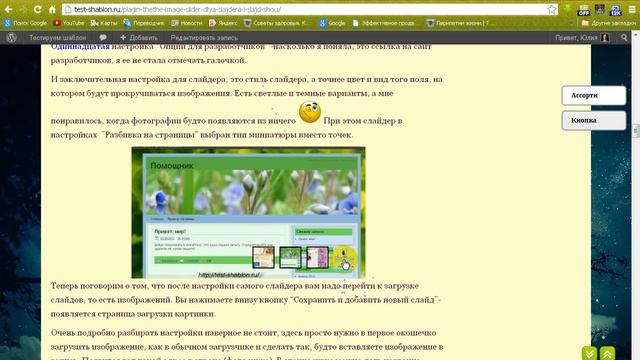Viewport: 640px width, 360px height.
Task: Open the Яндекс bookmark
Action: (x=223, y=23)
